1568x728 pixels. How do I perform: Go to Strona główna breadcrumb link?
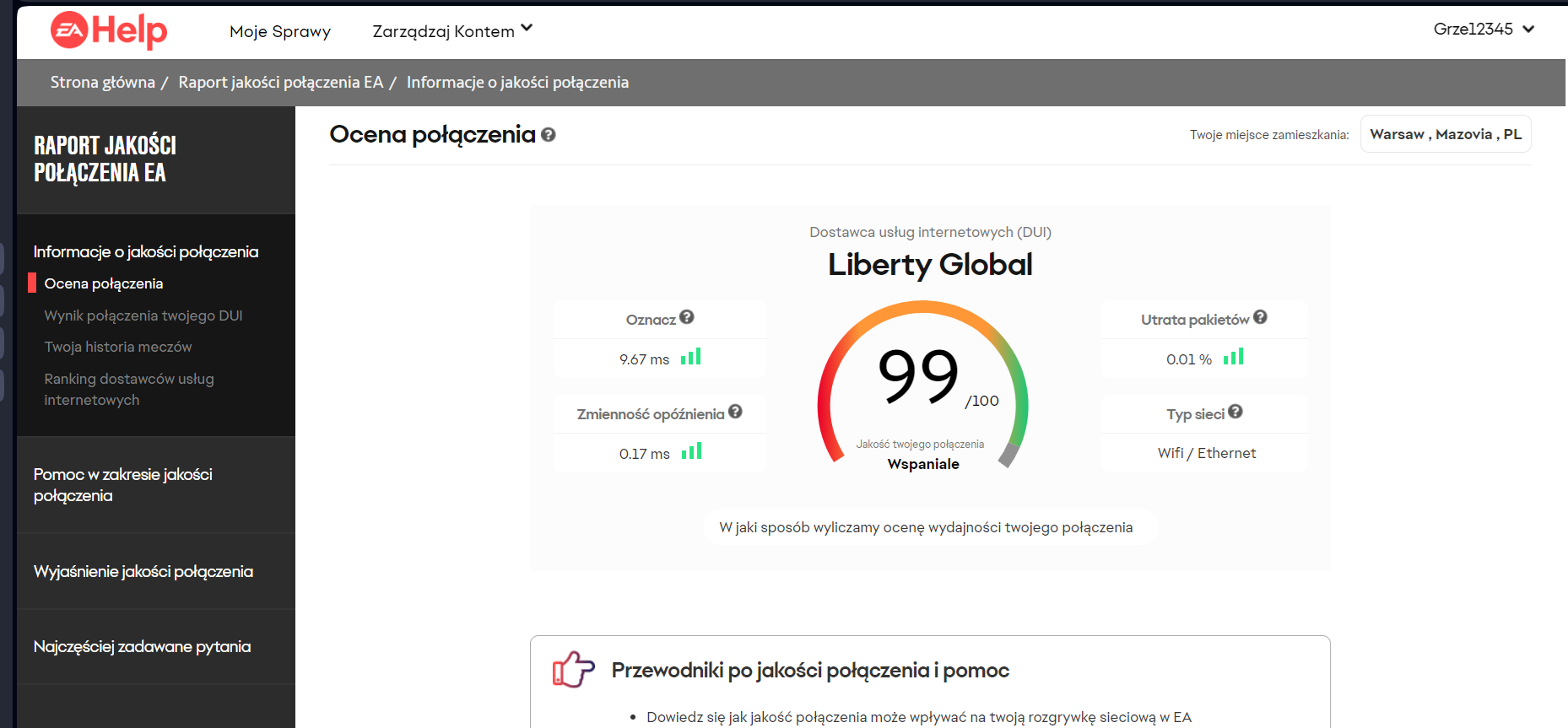coord(103,83)
